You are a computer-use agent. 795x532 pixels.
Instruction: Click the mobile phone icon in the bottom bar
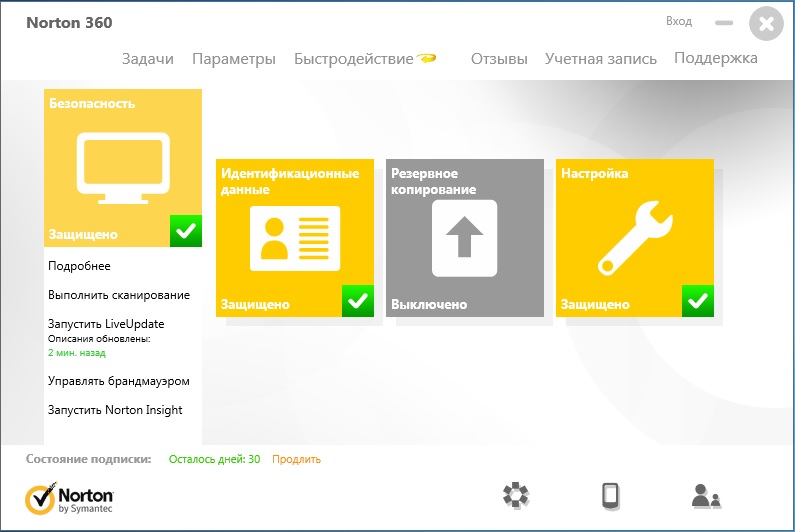tap(610, 495)
